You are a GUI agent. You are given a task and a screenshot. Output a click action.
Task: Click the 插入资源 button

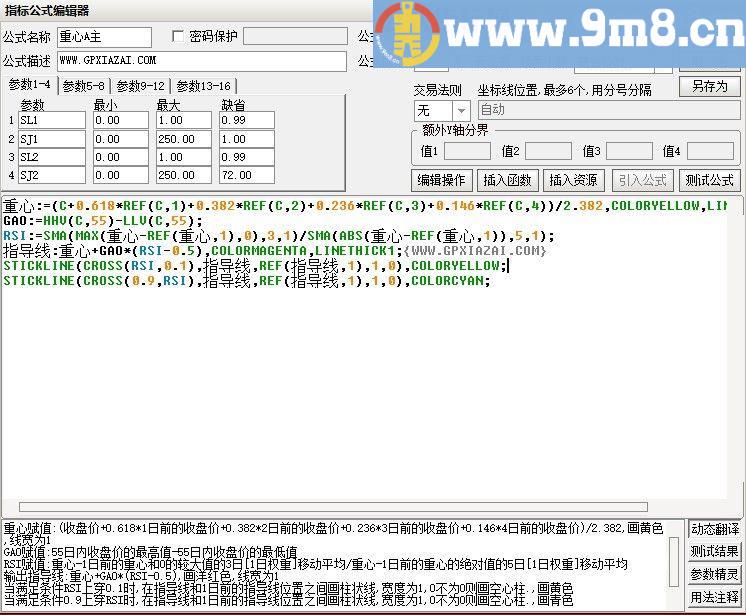[573, 180]
